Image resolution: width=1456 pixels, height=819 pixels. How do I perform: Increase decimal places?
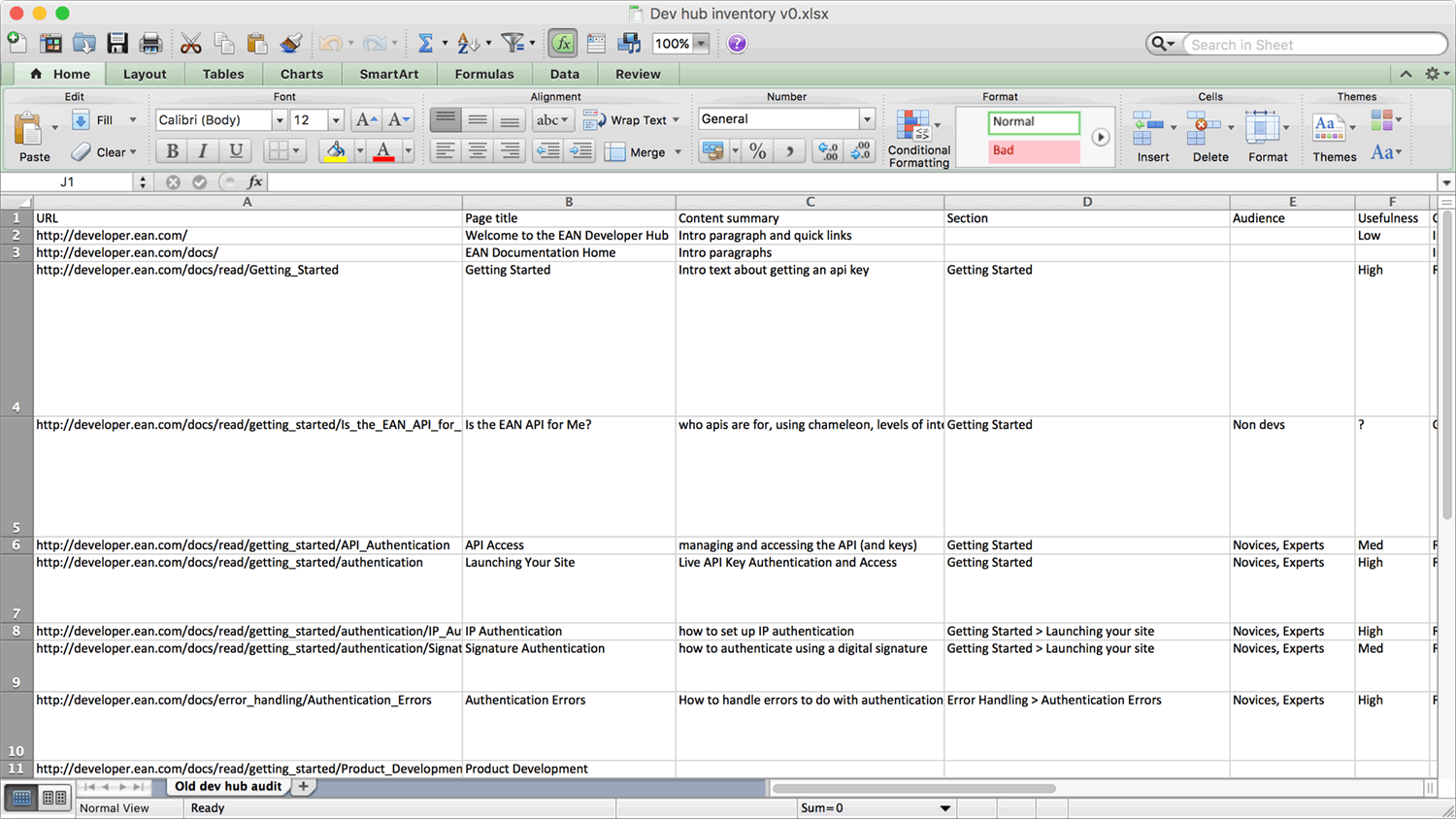828,150
